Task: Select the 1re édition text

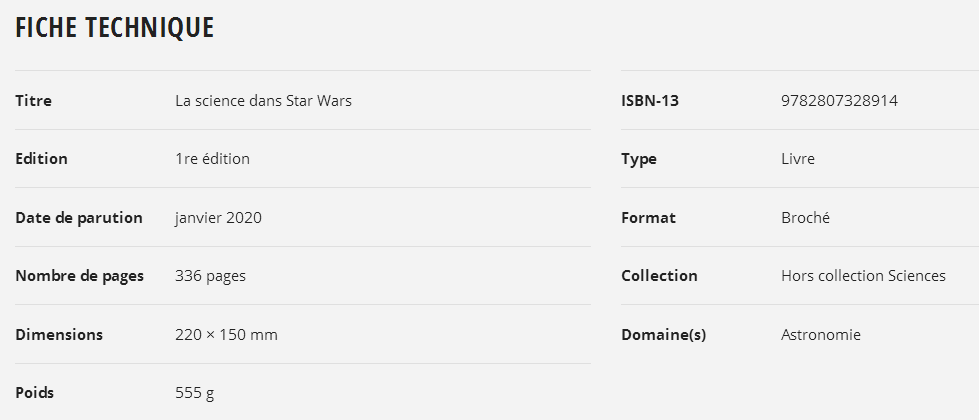Action: pyautogui.click(x=212, y=159)
